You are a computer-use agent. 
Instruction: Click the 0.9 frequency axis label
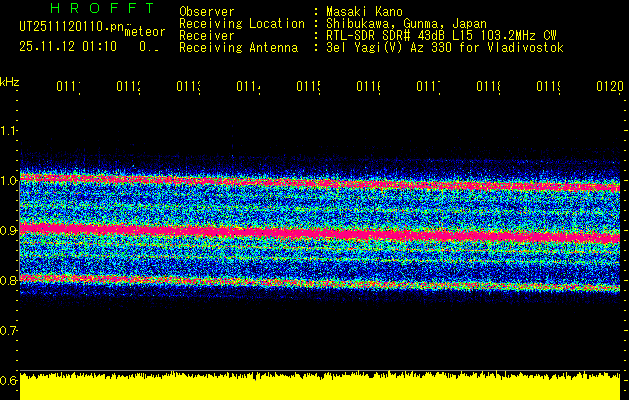click(x=9, y=230)
